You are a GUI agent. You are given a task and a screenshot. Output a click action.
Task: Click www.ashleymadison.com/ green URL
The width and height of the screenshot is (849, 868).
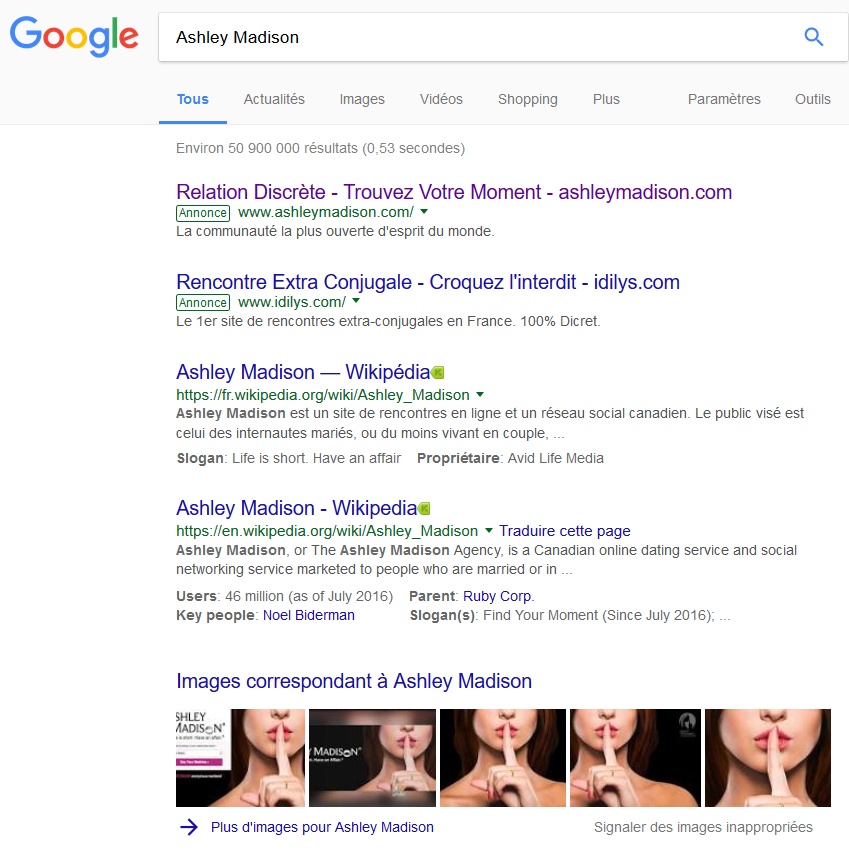(326, 212)
